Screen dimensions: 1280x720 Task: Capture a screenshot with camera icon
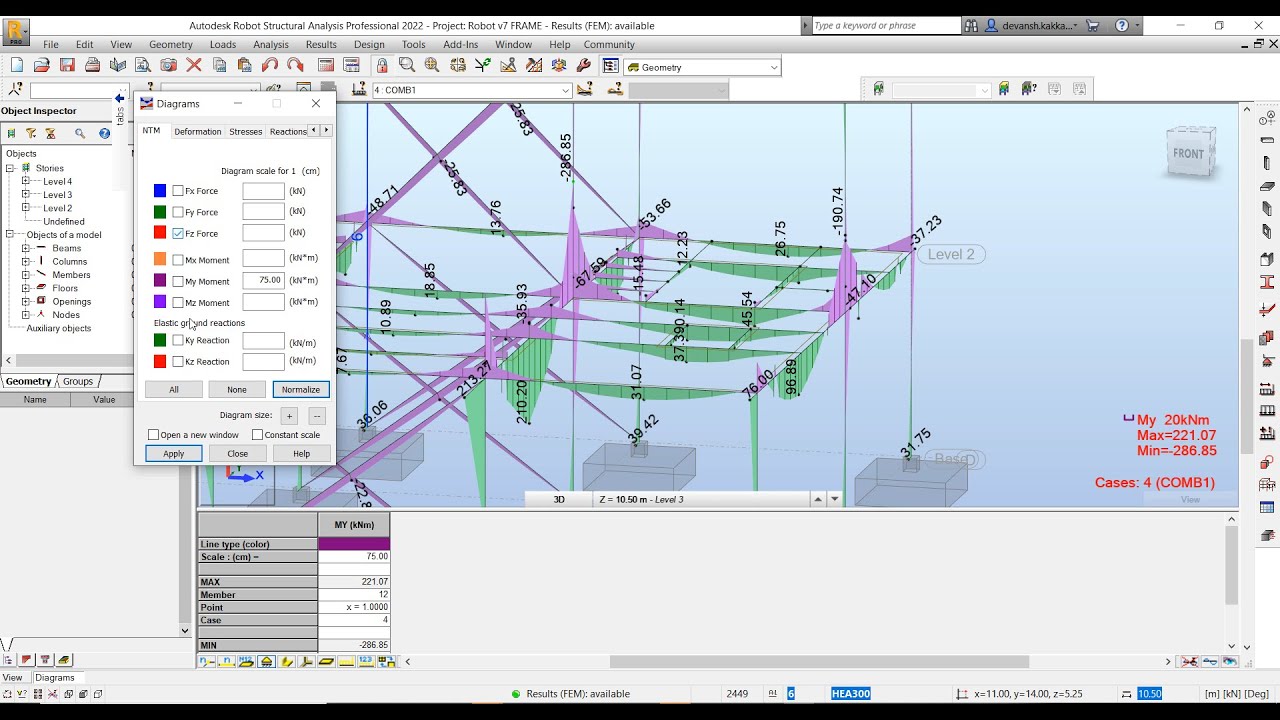168,65
